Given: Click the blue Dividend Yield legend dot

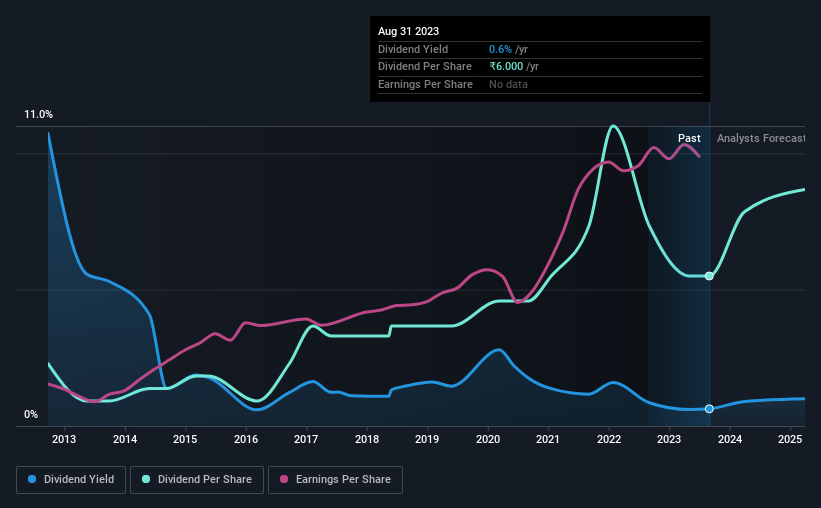Looking at the screenshot, I should pos(32,479).
